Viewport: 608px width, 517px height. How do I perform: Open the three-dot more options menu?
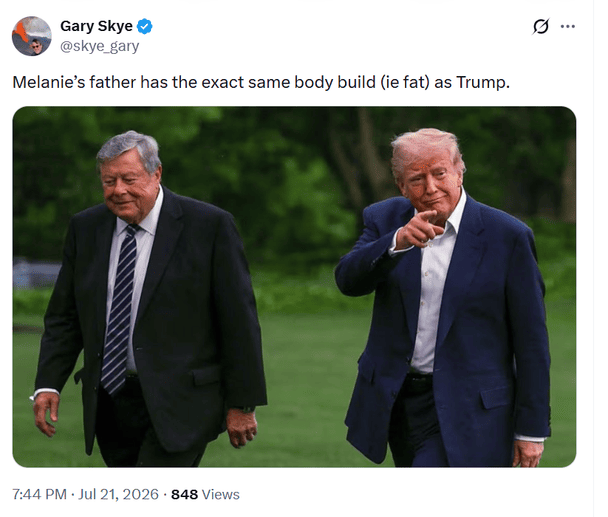pos(568,26)
